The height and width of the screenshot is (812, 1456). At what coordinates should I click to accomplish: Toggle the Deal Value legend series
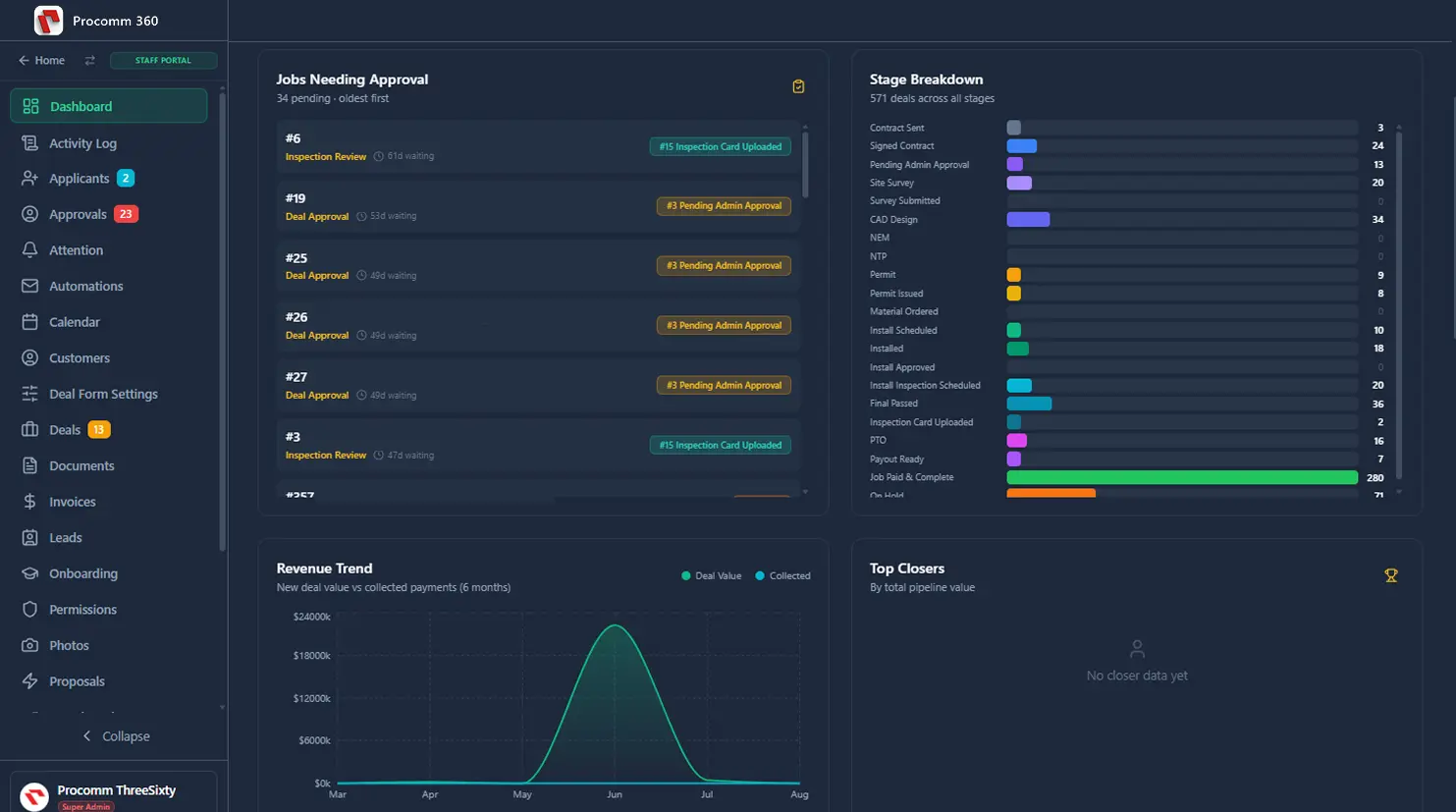pos(711,576)
